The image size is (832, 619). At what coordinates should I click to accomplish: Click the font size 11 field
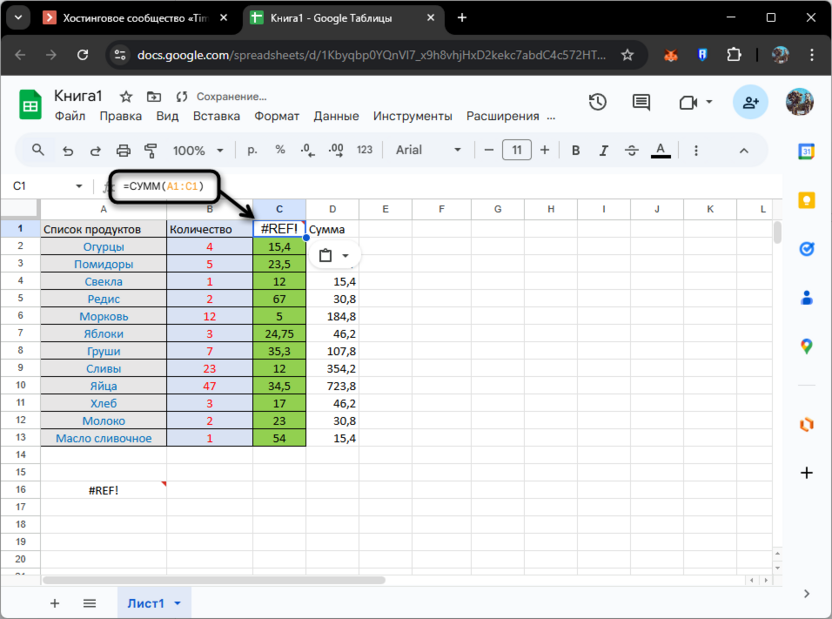tap(517, 150)
